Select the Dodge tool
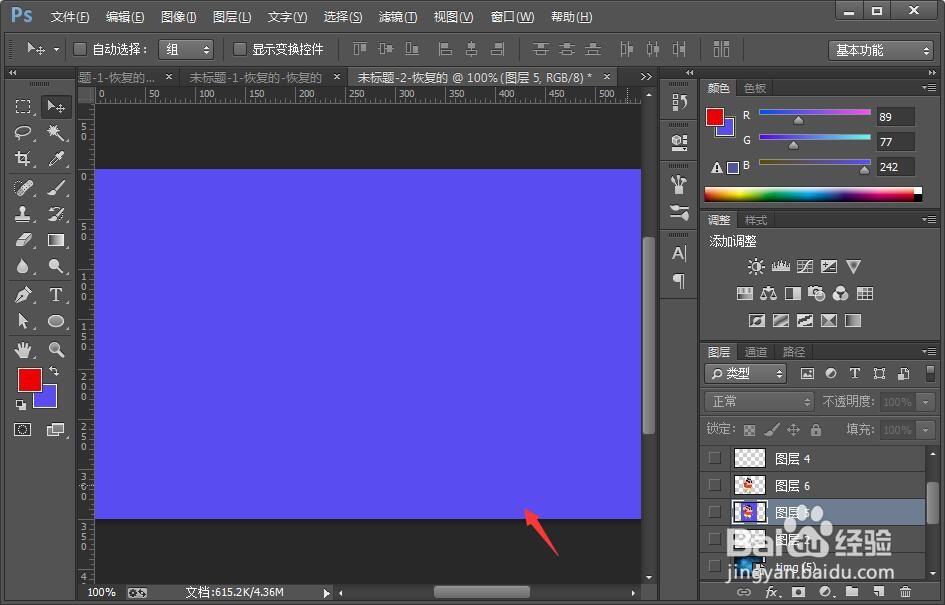Viewport: 945px width, 605px height. coord(56,266)
